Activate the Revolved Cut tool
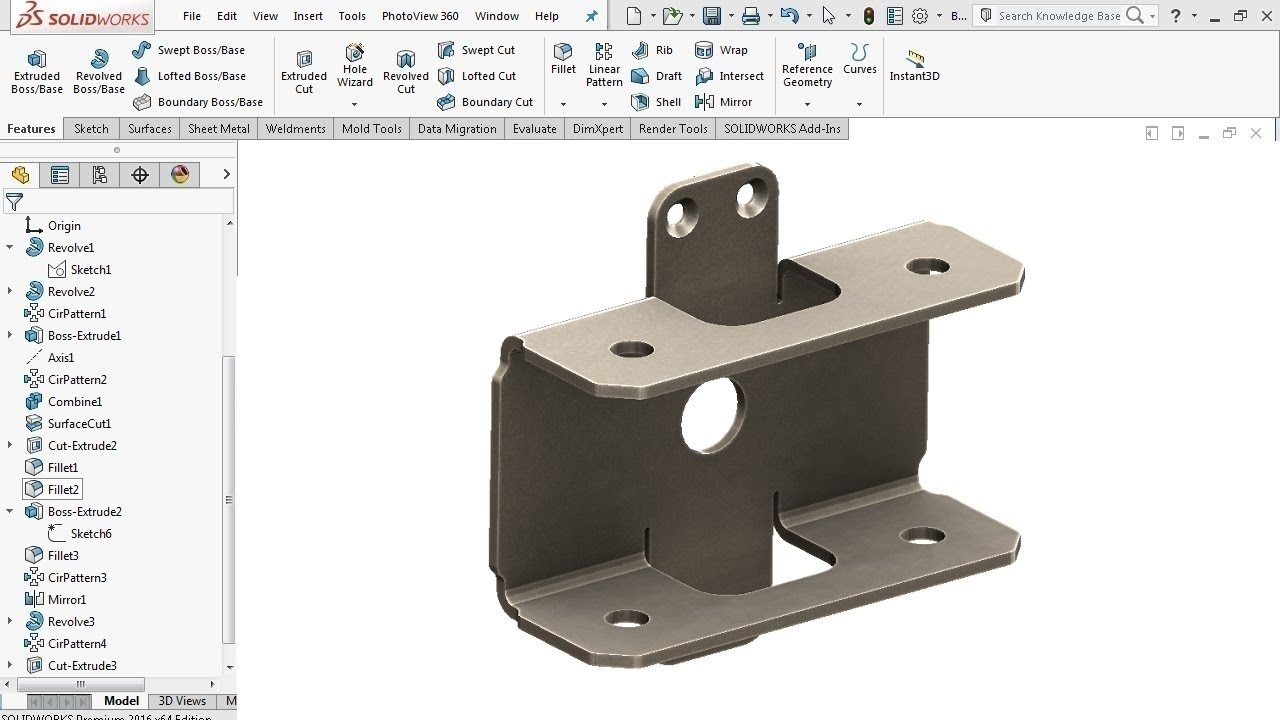Screen dimensions: 1280x720 pyautogui.click(x=406, y=72)
